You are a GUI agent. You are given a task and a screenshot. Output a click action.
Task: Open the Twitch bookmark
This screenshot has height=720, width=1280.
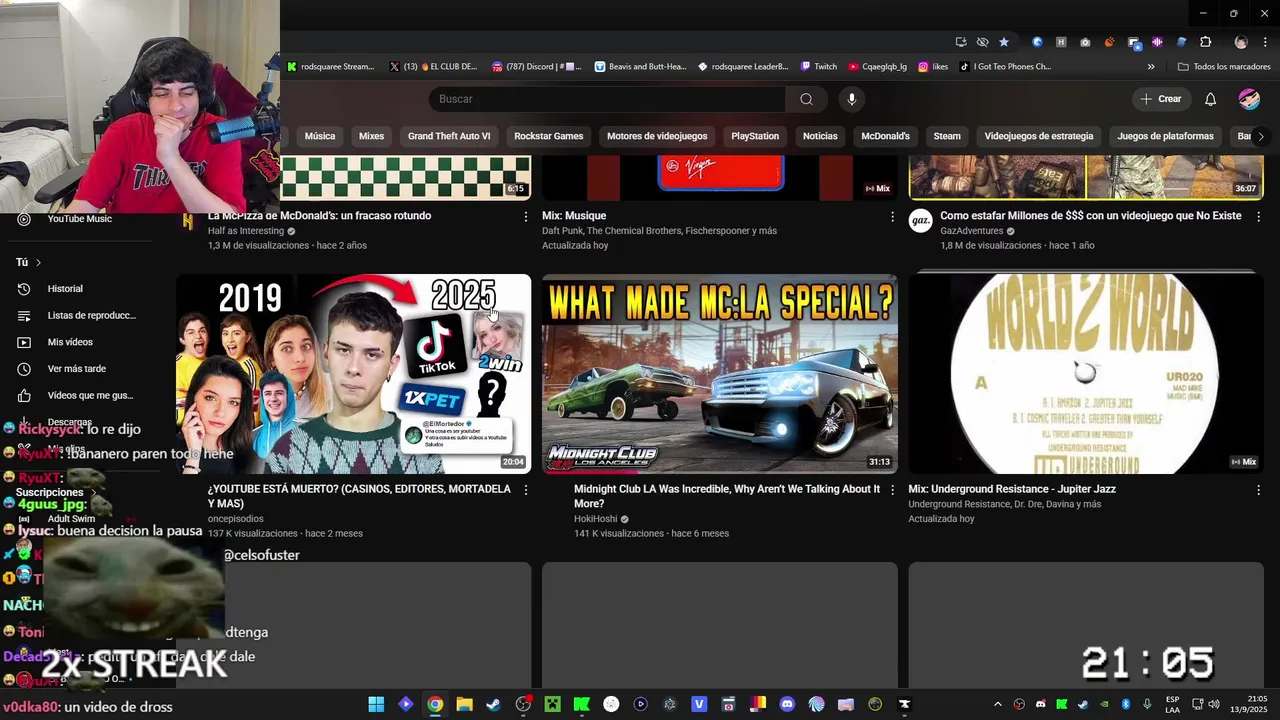point(819,67)
